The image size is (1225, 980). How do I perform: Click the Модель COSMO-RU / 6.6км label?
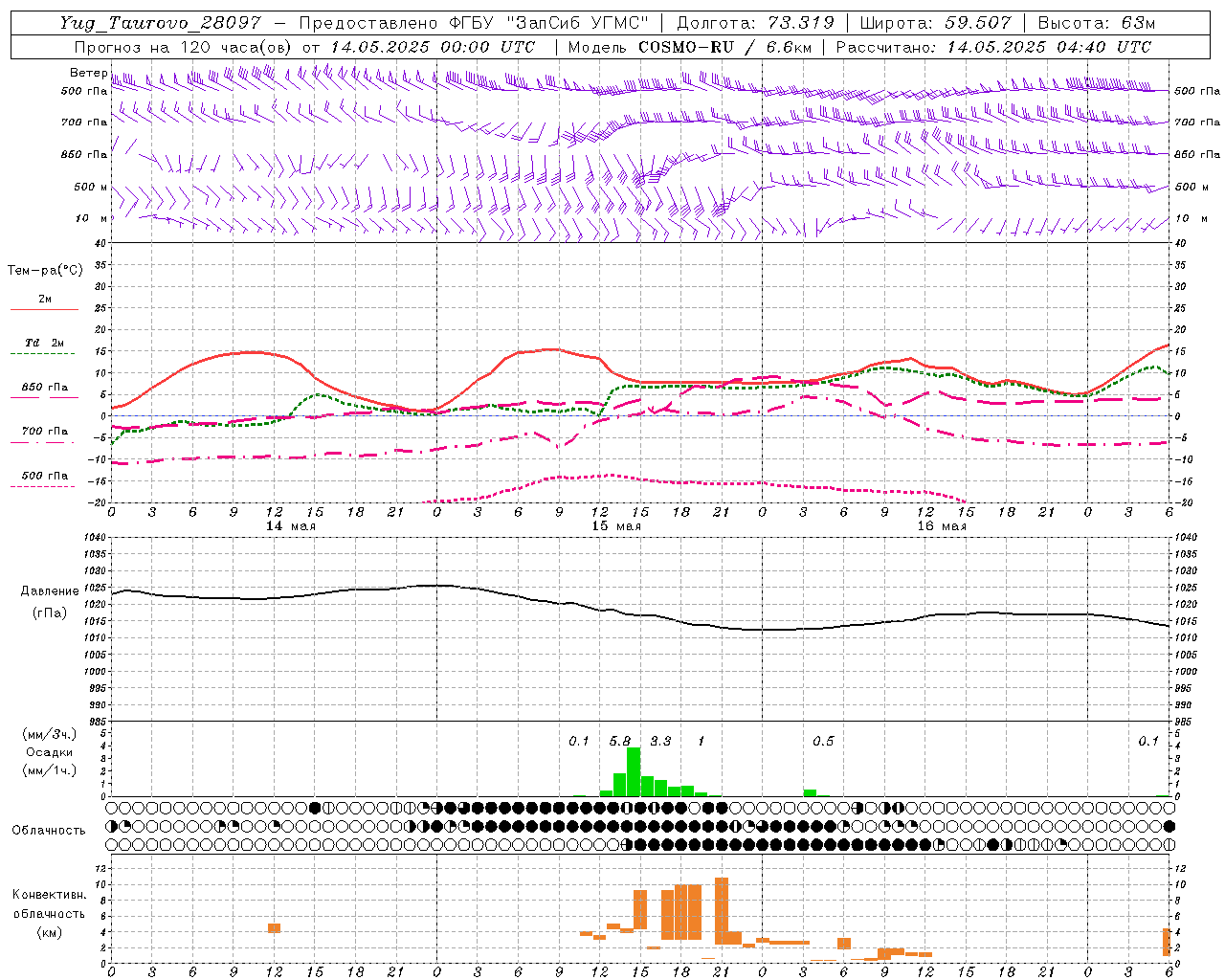tap(691, 47)
